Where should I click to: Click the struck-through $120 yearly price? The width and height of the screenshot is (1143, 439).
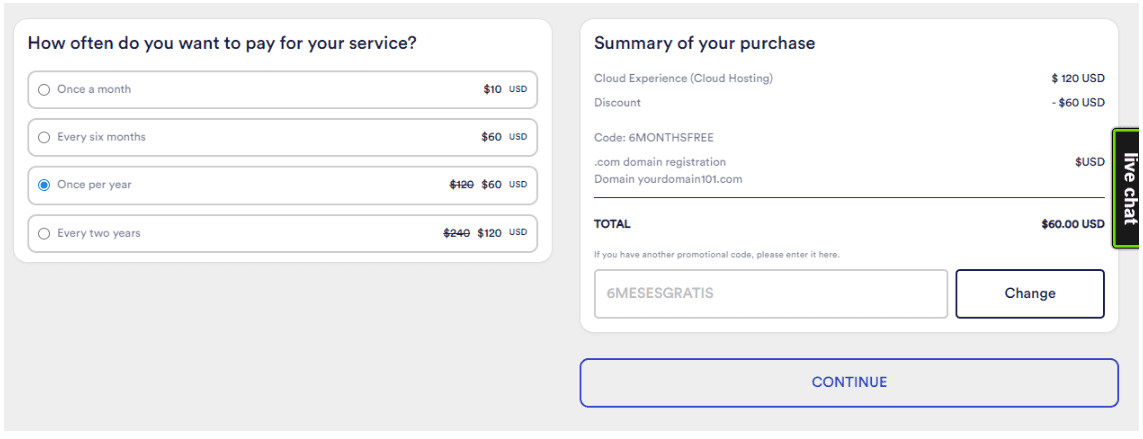(461, 185)
